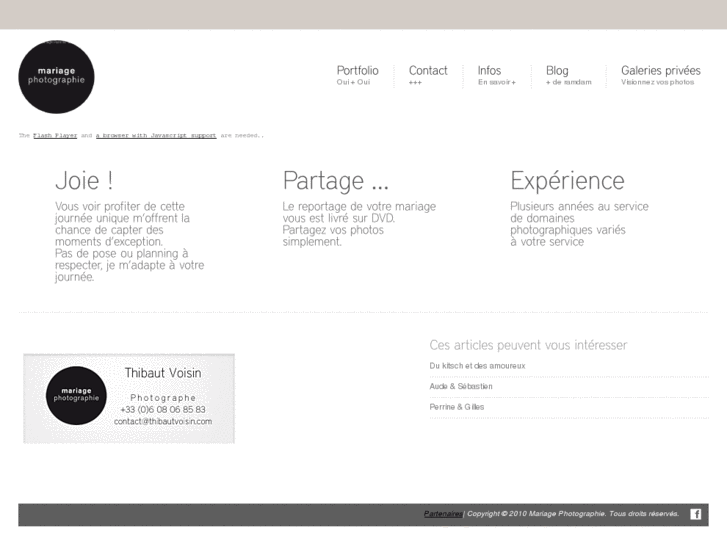727x545 pixels.
Task: Click the round logo on the business card
Action: pyautogui.click(x=76, y=395)
